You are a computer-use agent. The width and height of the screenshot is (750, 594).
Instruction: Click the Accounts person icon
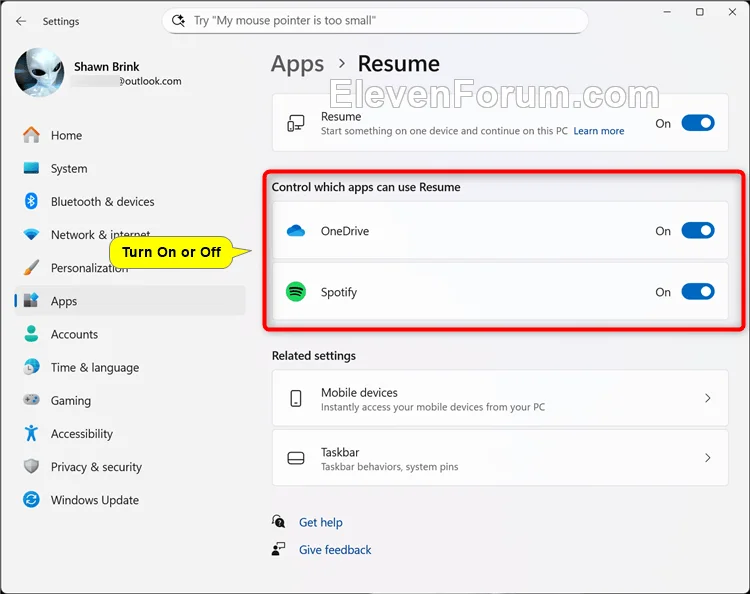(32, 334)
